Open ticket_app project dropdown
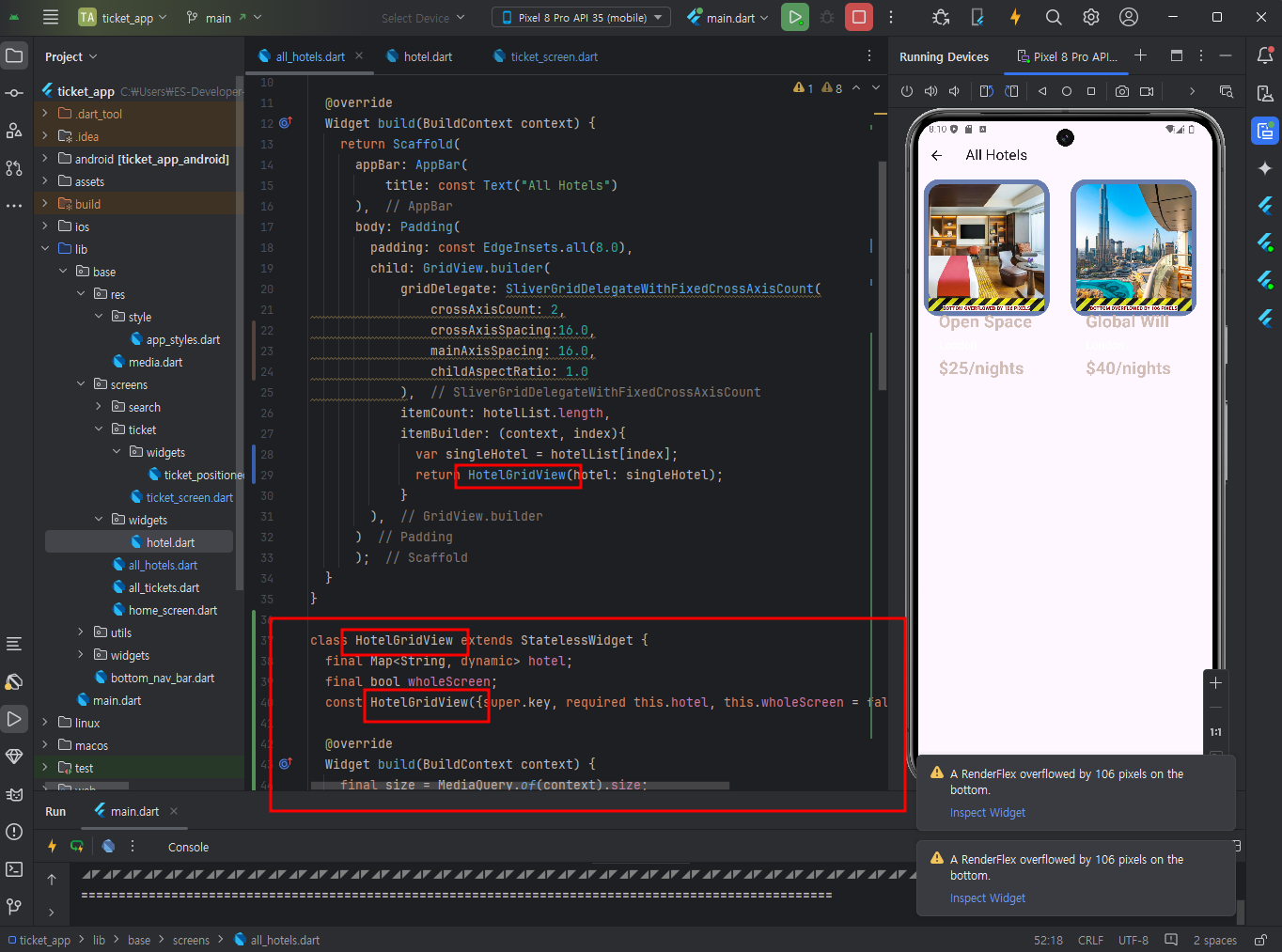 point(123,17)
